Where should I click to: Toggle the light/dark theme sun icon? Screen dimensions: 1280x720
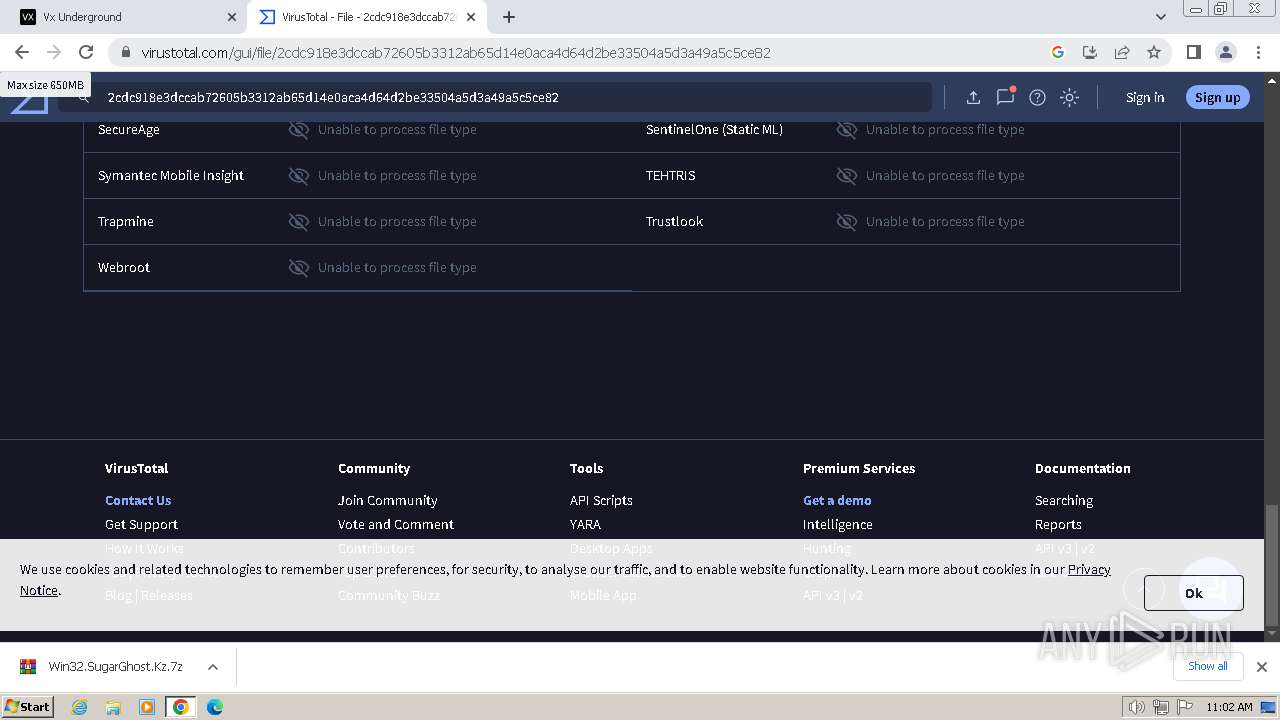(x=1069, y=97)
